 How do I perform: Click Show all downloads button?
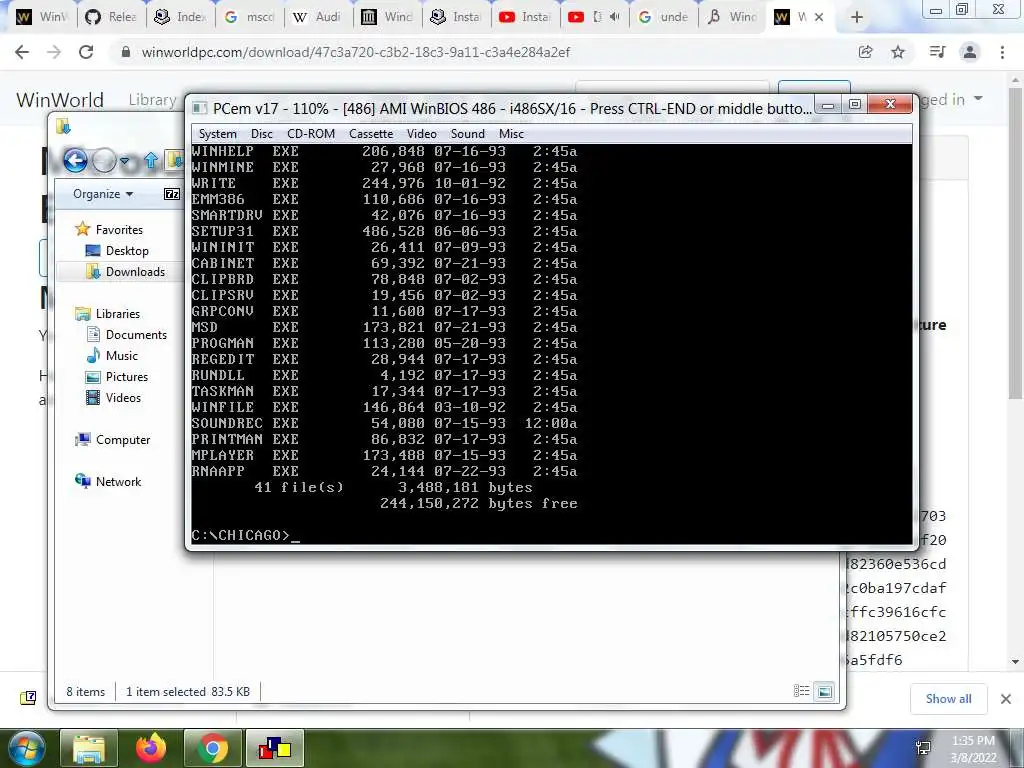(948, 699)
